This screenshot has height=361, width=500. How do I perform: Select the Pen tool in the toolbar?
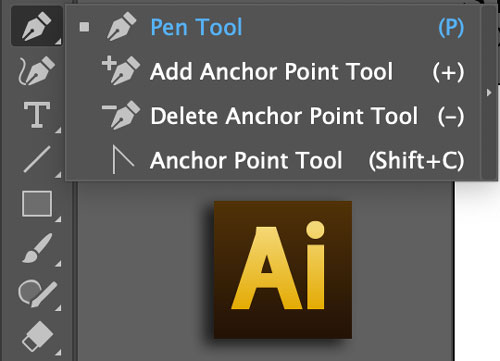point(37,26)
